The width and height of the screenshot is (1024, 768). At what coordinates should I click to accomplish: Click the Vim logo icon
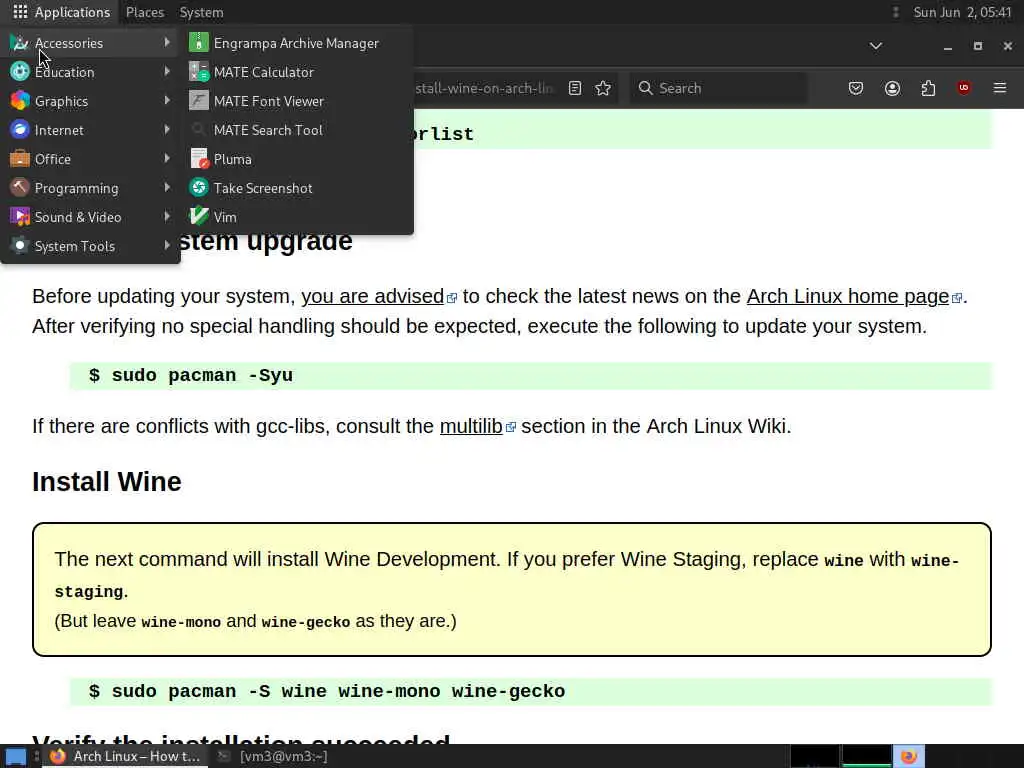pos(199,217)
